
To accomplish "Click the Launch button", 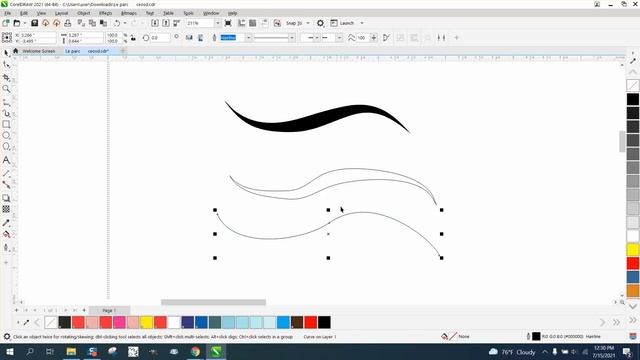I will click(342, 23).
